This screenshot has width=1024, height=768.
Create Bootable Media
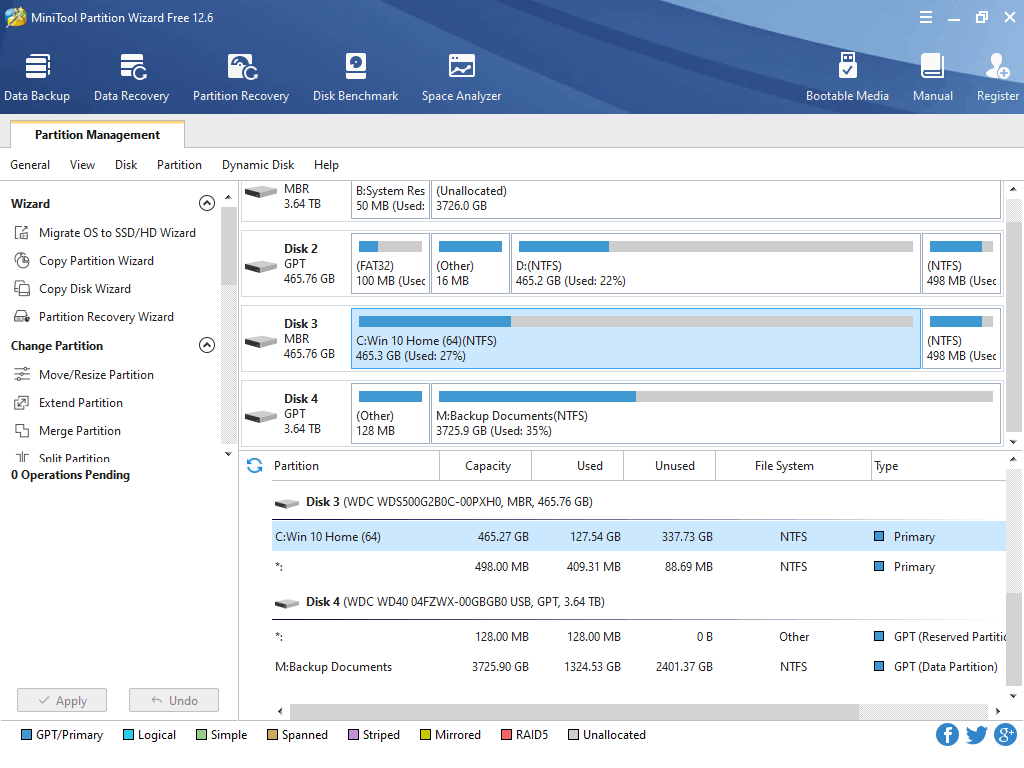click(x=847, y=78)
